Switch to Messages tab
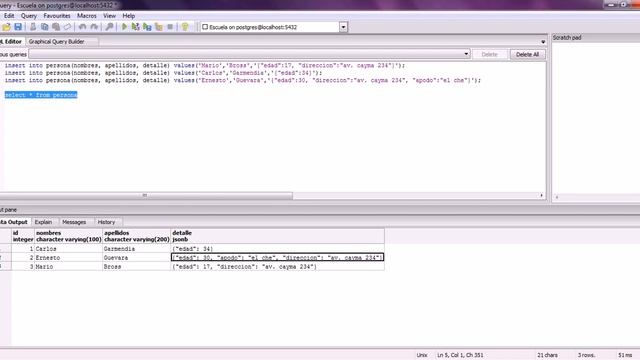Screen dimensions: 640x360 click(x=74, y=222)
